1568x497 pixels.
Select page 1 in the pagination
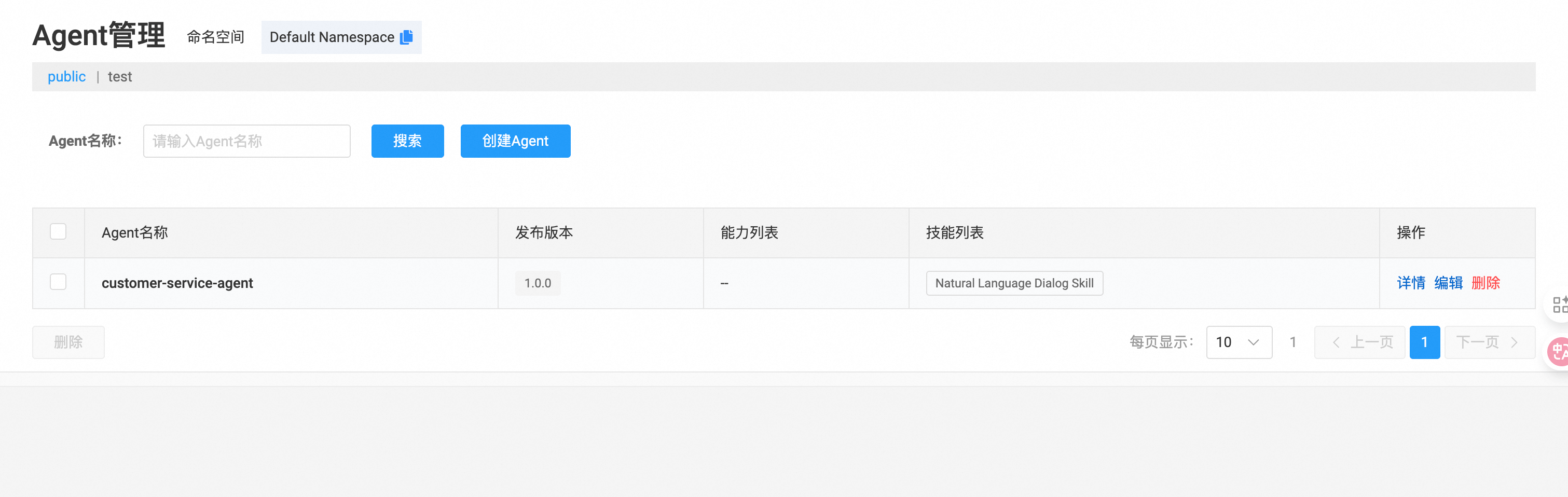[x=1424, y=342]
